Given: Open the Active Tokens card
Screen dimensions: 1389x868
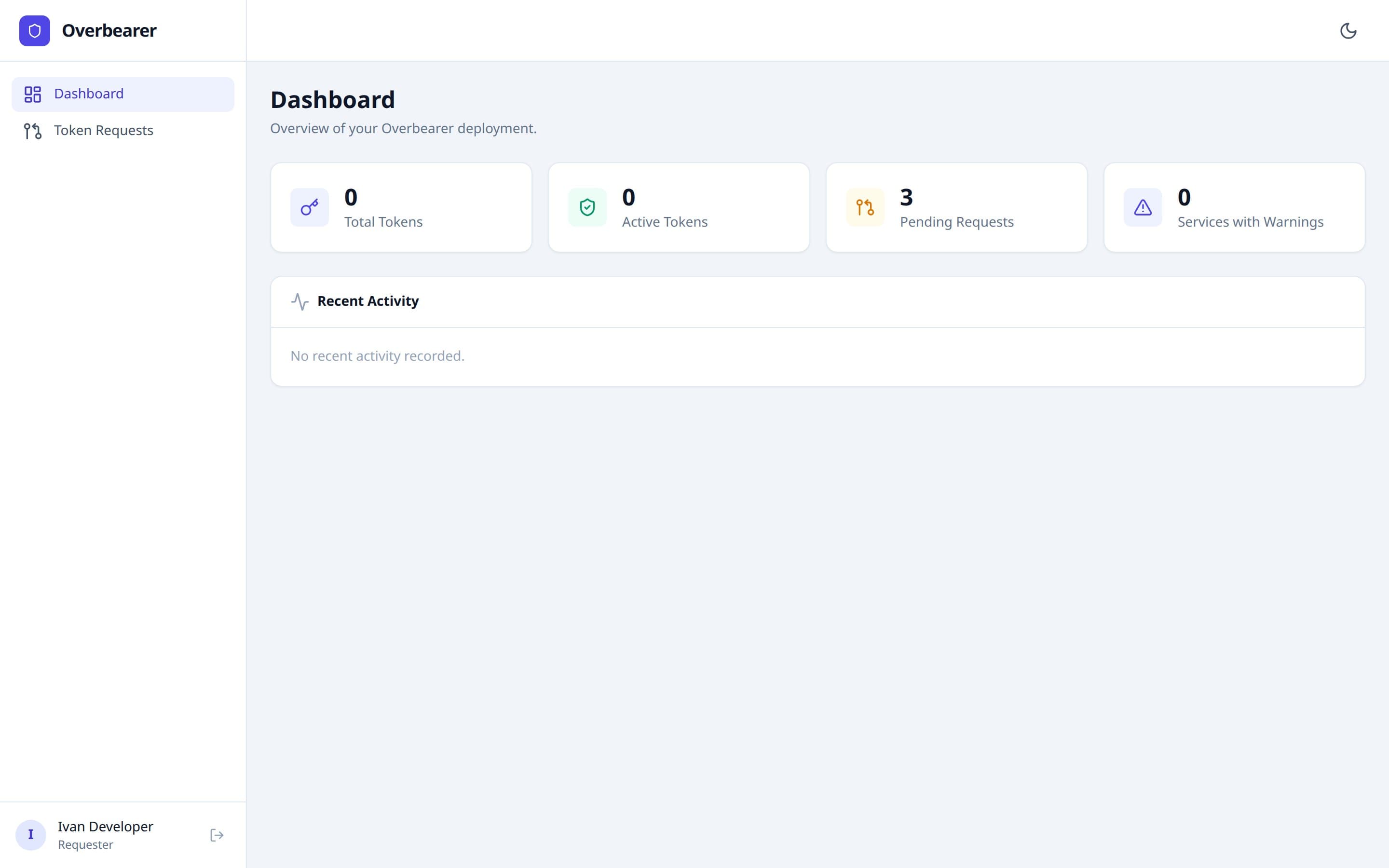Looking at the screenshot, I should [679, 207].
